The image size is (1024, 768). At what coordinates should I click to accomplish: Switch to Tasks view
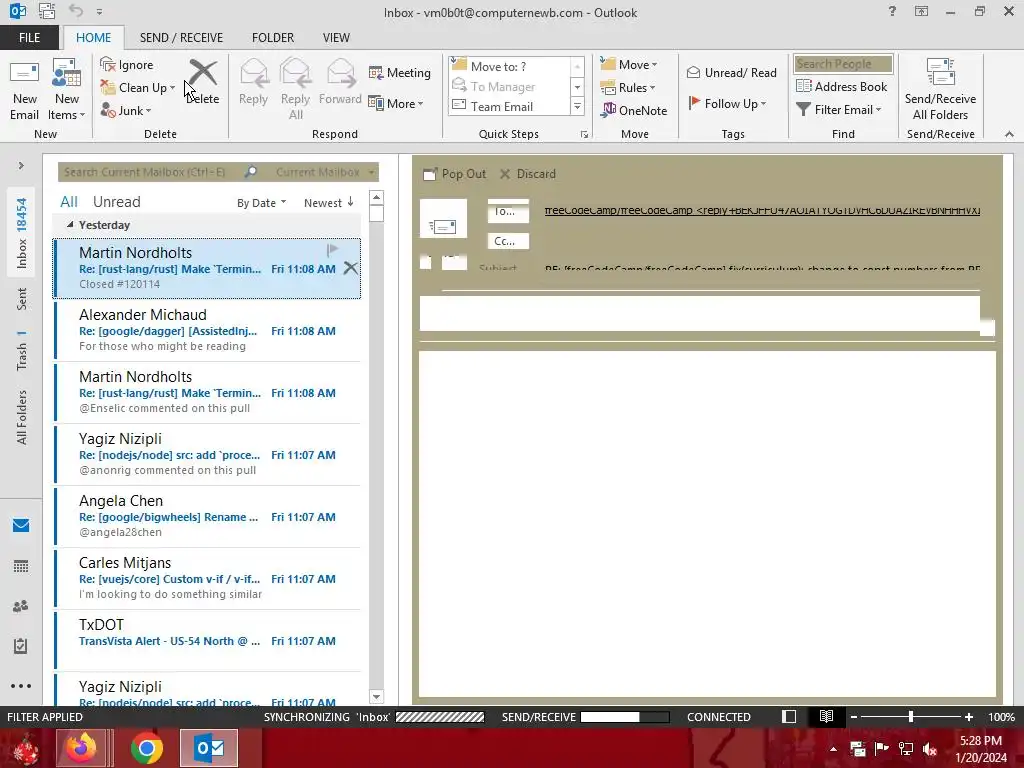[x=21, y=647]
